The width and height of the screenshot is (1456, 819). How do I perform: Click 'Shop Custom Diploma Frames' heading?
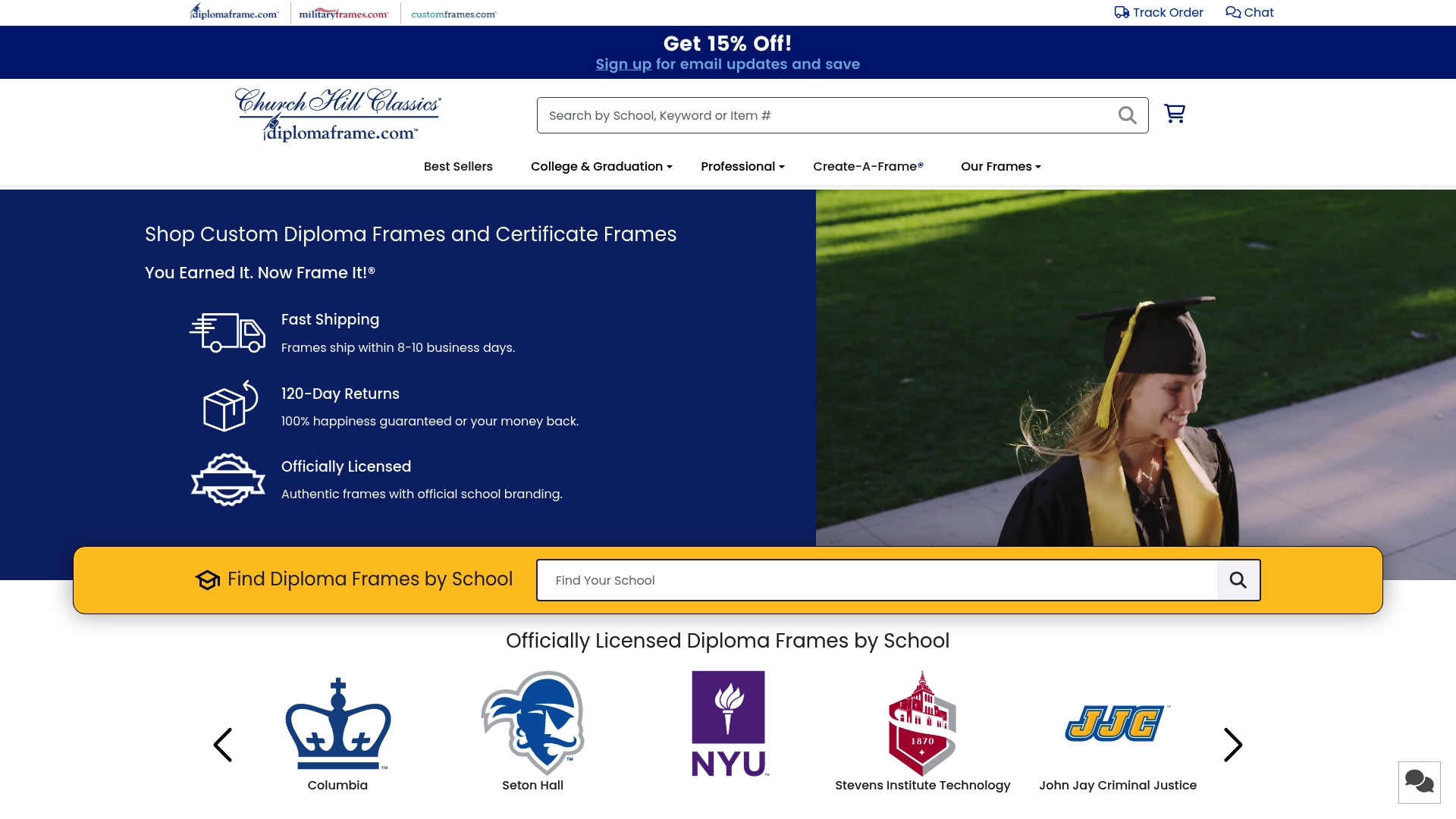pyautogui.click(x=410, y=234)
